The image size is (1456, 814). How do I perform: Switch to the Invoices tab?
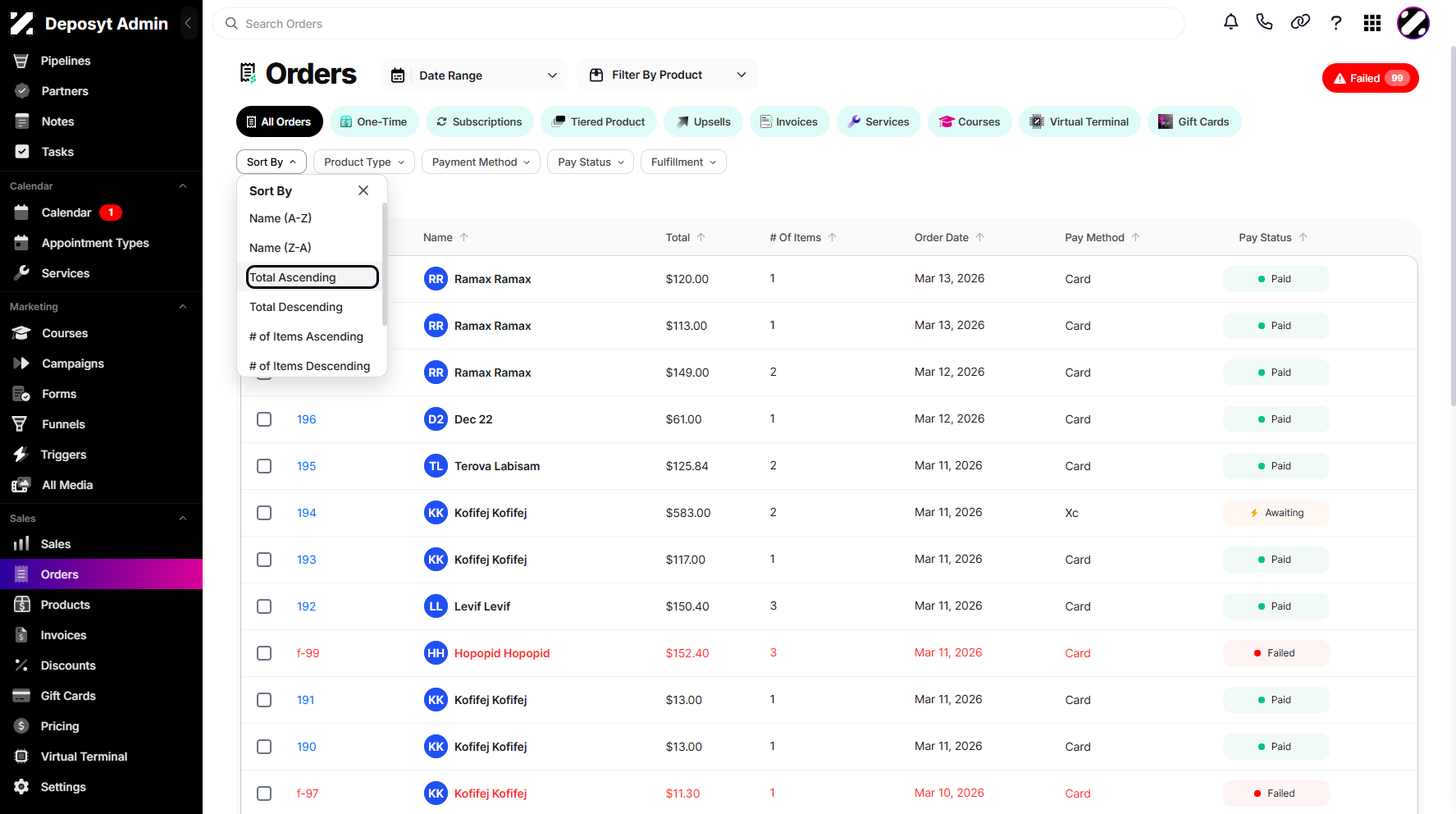click(789, 121)
